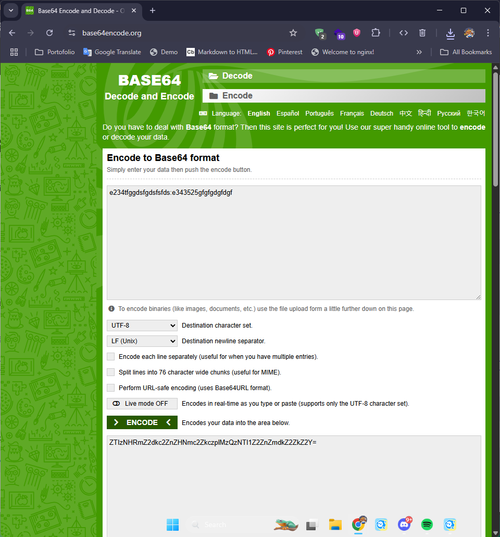Open the All Bookmarks folder

[x=466, y=52]
